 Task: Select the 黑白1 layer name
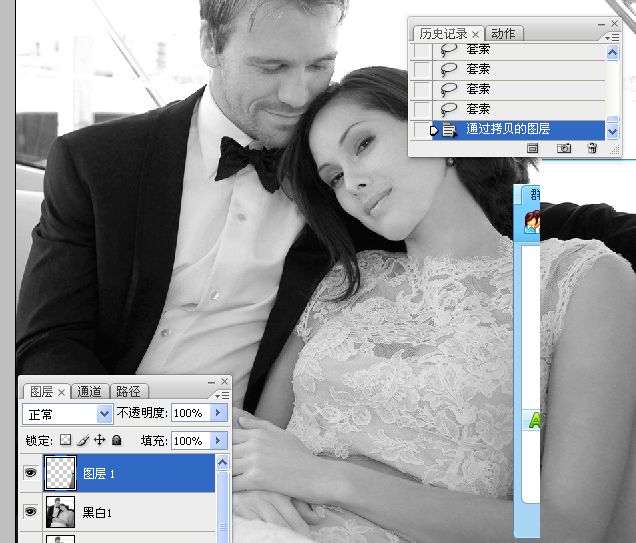pos(97,513)
